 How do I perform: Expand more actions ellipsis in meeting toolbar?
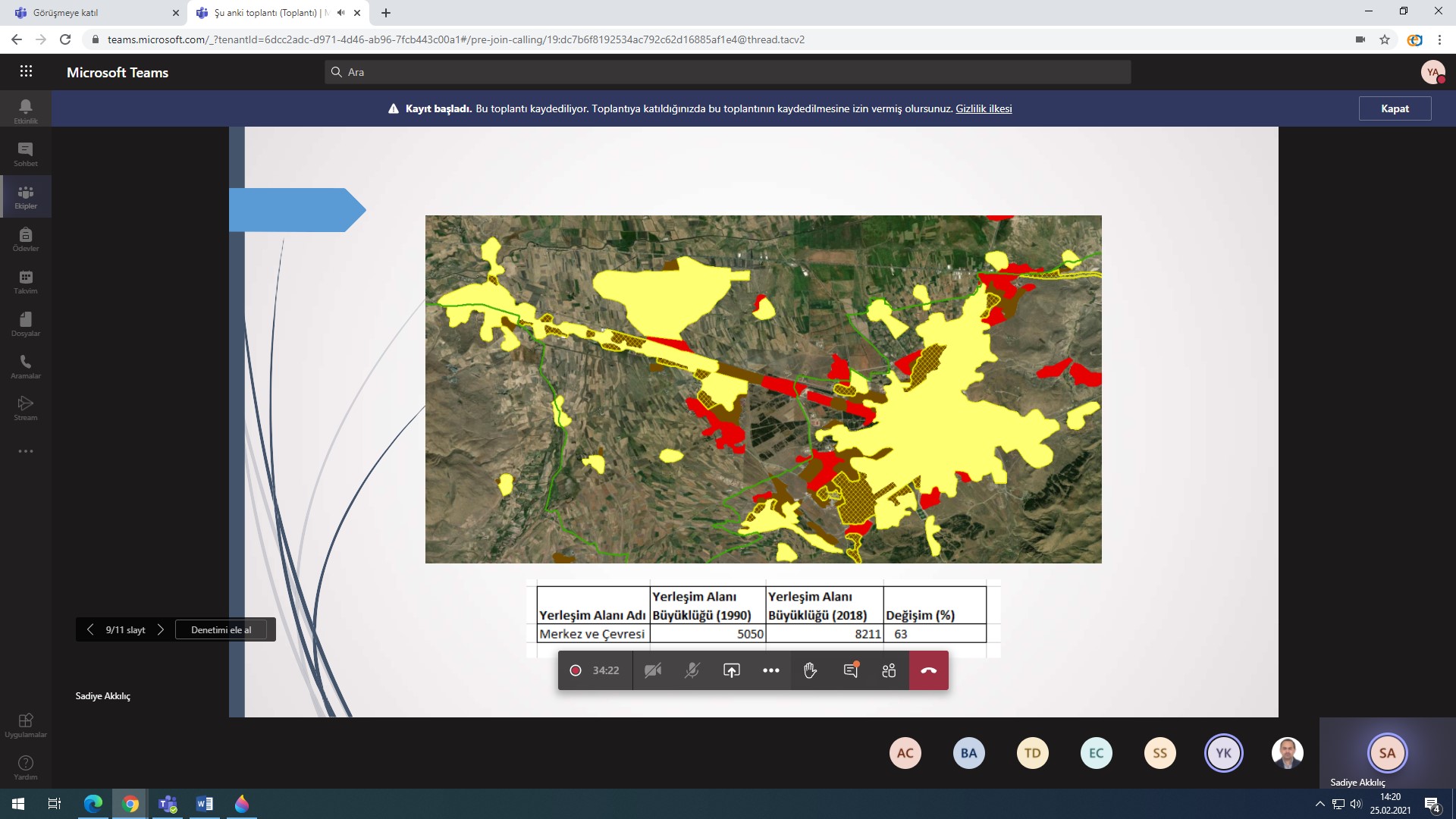[x=771, y=670]
